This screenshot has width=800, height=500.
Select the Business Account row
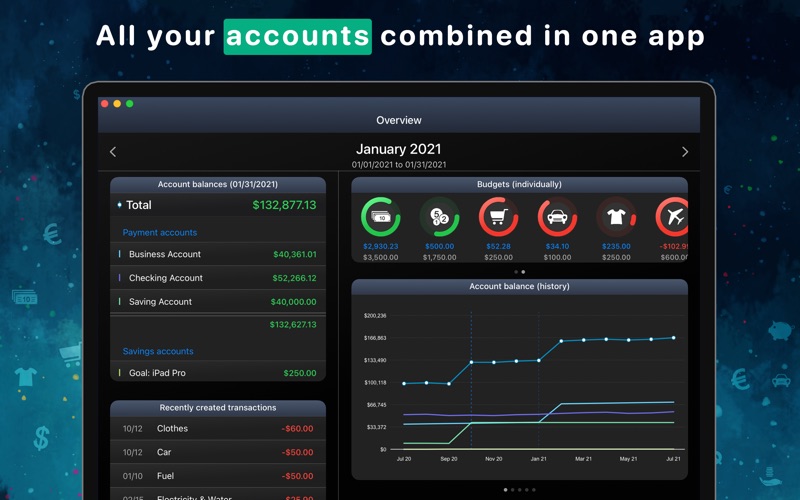point(218,254)
